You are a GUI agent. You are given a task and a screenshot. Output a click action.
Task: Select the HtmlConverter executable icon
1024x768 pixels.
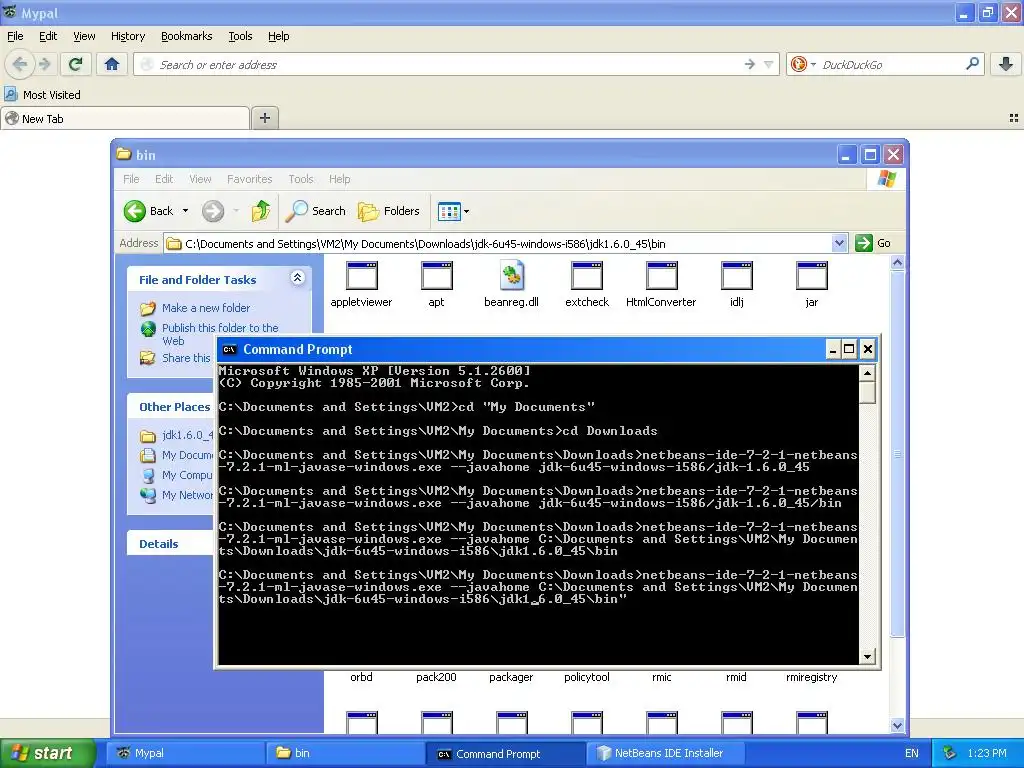click(x=662, y=275)
